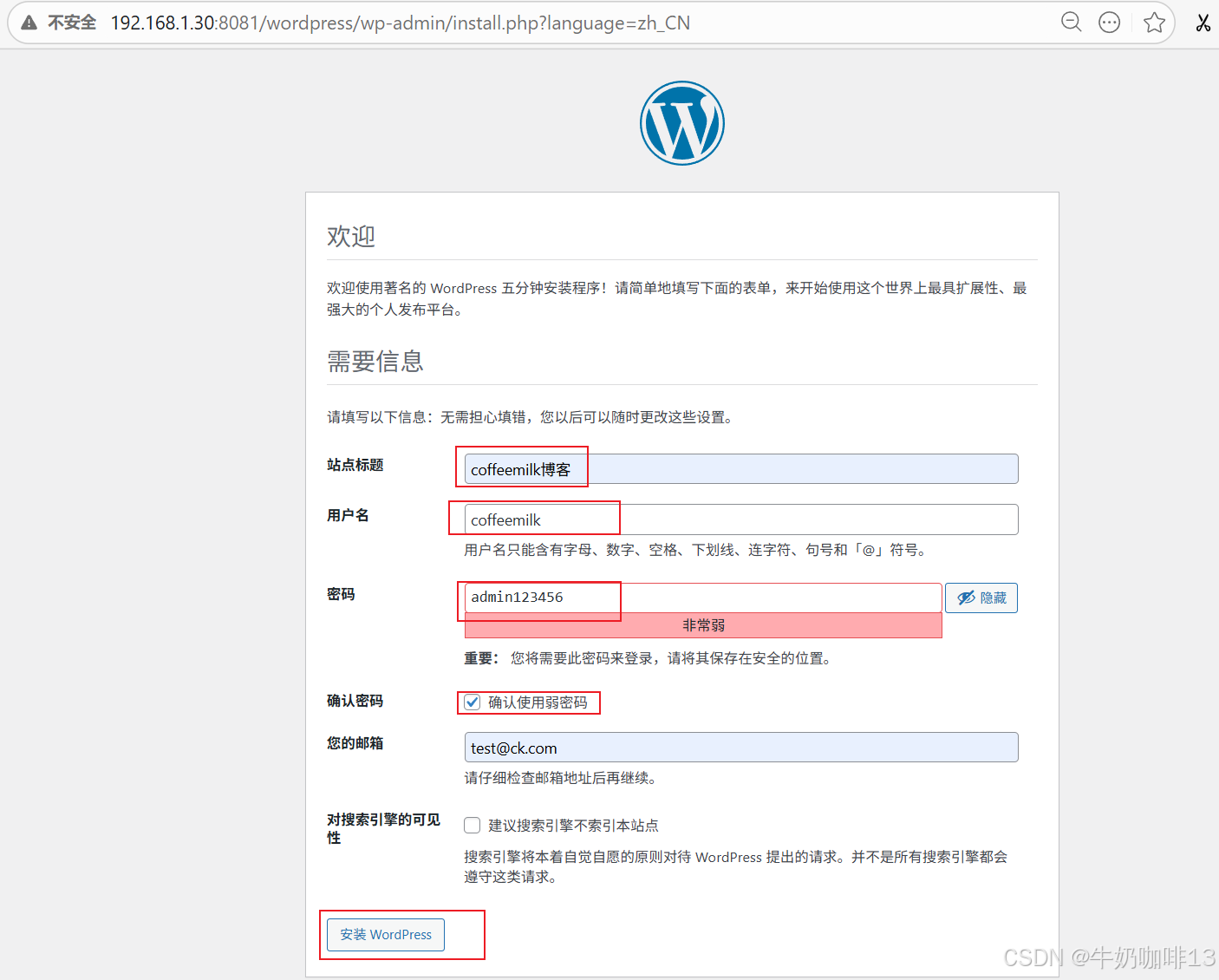
Task: Click the scissors icon at top right
Action: click(1203, 23)
